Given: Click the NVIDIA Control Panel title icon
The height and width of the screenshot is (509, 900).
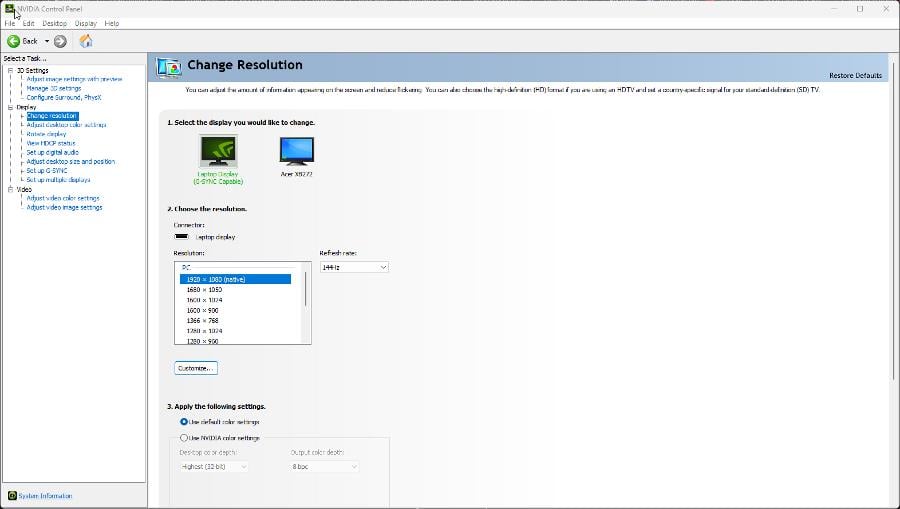Looking at the screenshot, I should 10,9.
